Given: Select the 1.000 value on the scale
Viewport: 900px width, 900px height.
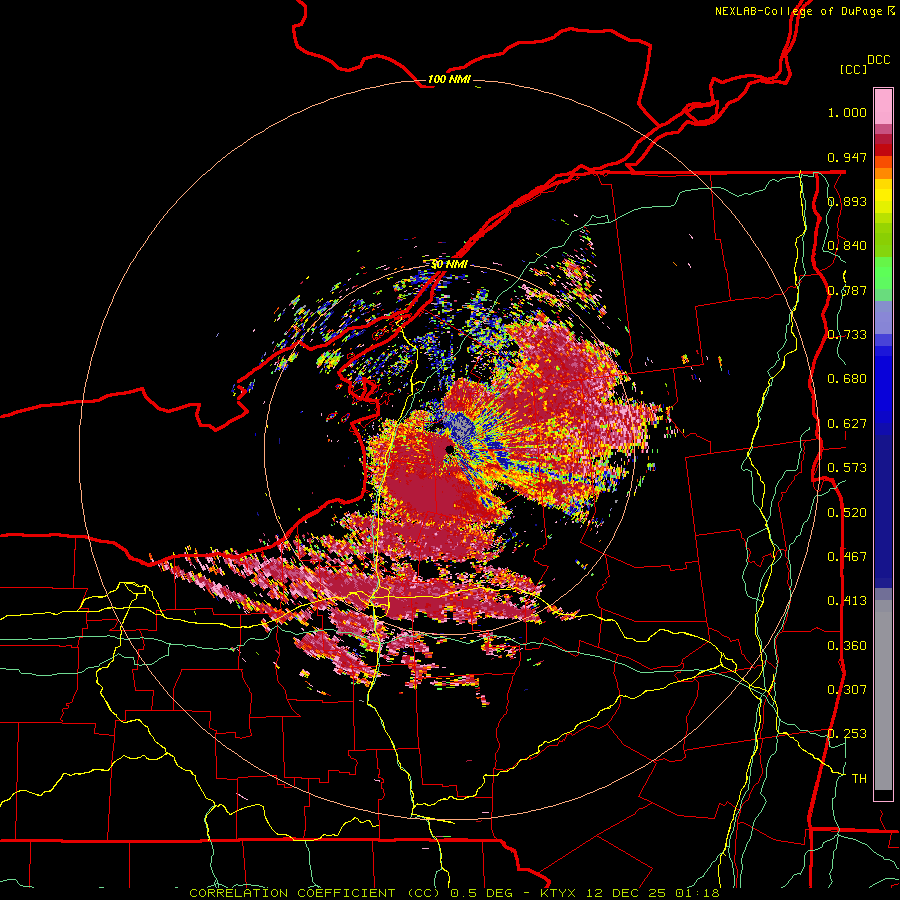Looking at the screenshot, I should pos(847,112).
